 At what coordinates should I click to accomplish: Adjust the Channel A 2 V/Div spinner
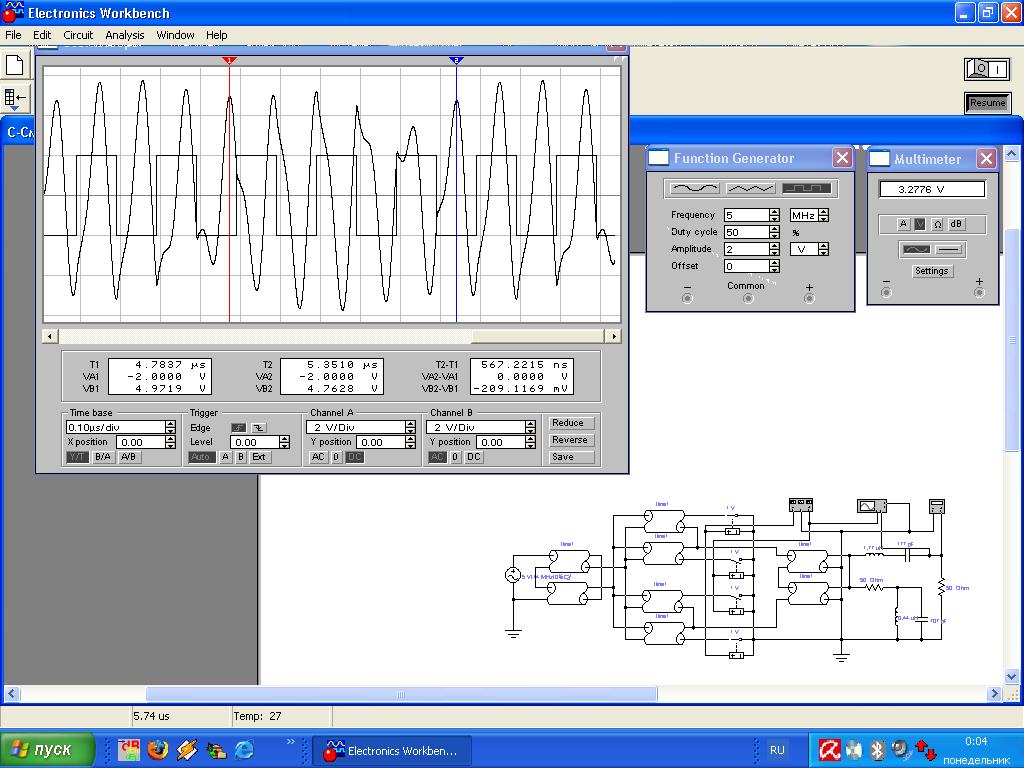pos(410,427)
